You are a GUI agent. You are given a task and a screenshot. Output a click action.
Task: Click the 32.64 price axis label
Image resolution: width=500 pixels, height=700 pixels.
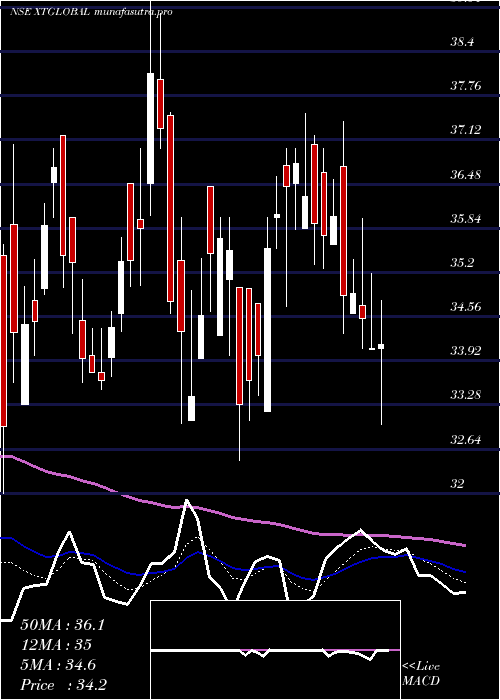(x=466, y=439)
